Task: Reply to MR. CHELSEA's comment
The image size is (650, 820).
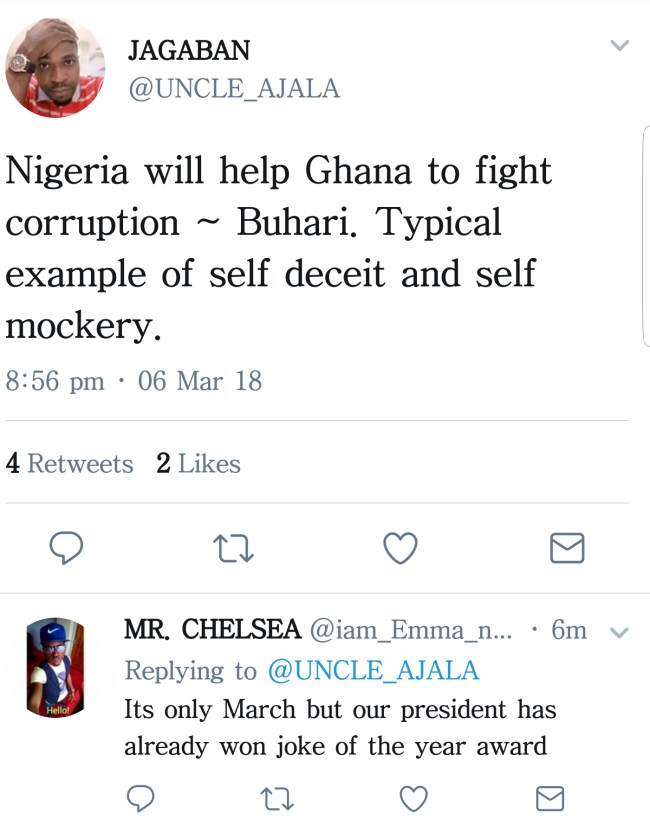Action: (142, 797)
